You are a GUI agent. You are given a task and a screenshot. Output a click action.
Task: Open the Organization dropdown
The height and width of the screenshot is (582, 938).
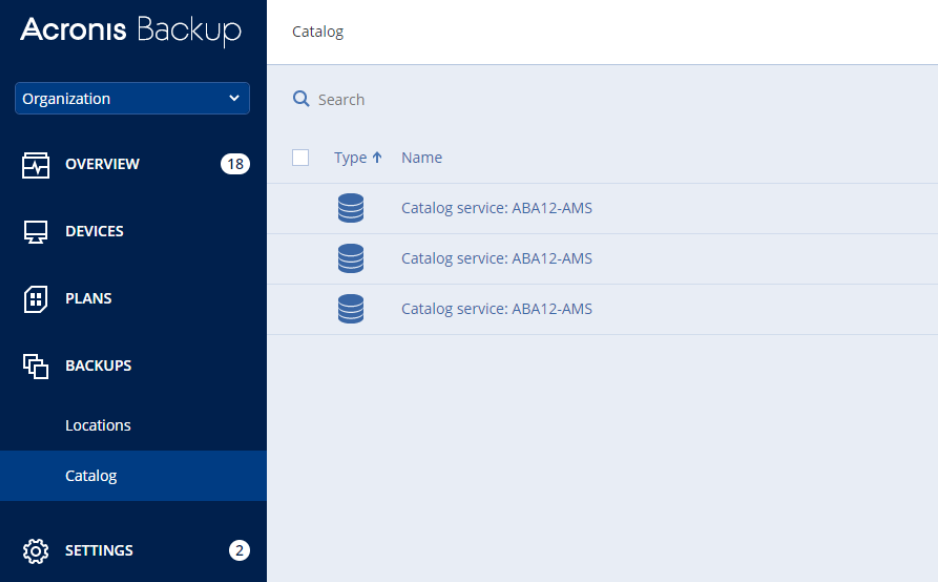tap(132, 98)
